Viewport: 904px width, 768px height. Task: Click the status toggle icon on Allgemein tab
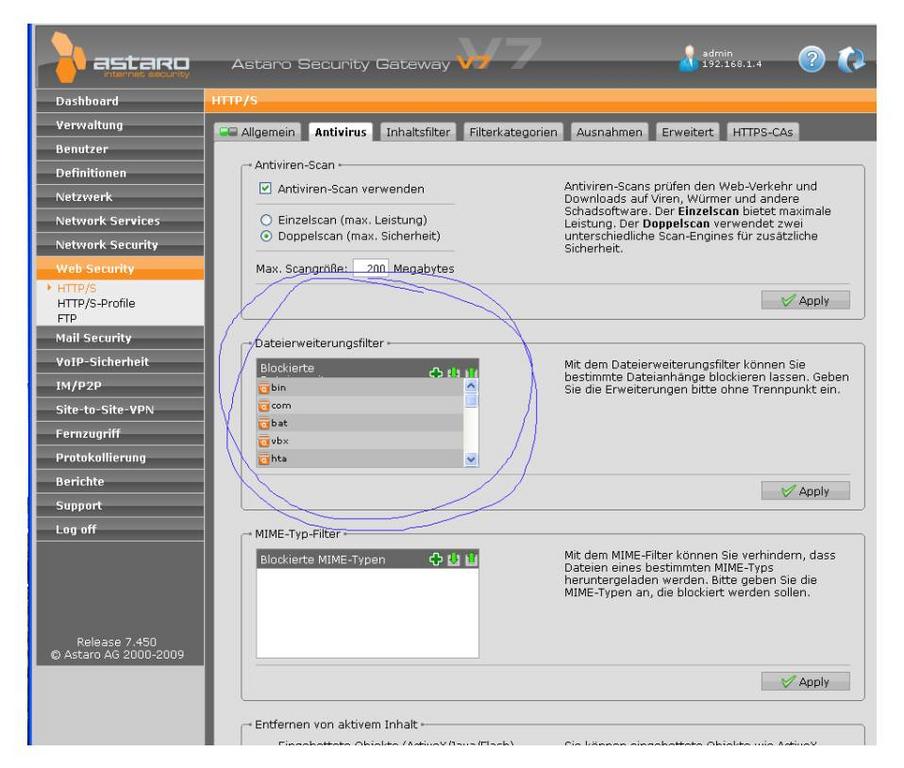(228, 132)
